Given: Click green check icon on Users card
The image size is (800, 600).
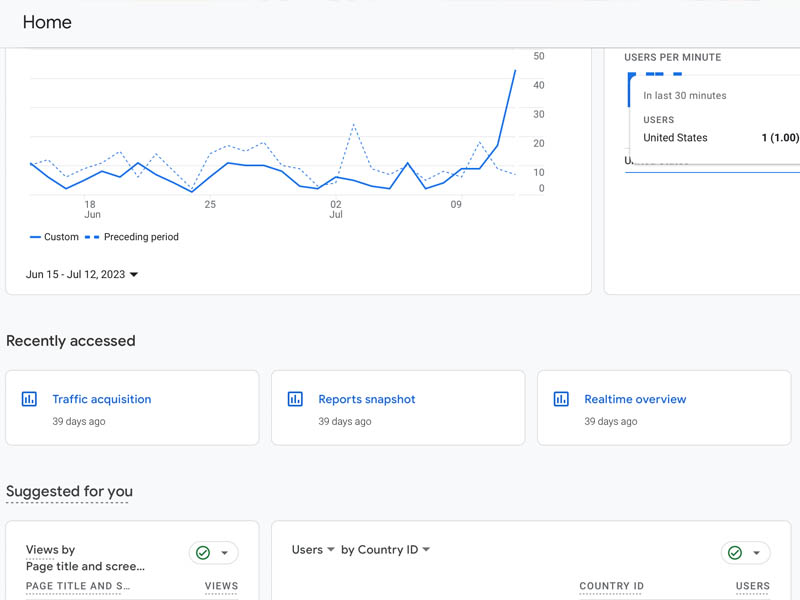Looking at the screenshot, I should coord(735,553).
